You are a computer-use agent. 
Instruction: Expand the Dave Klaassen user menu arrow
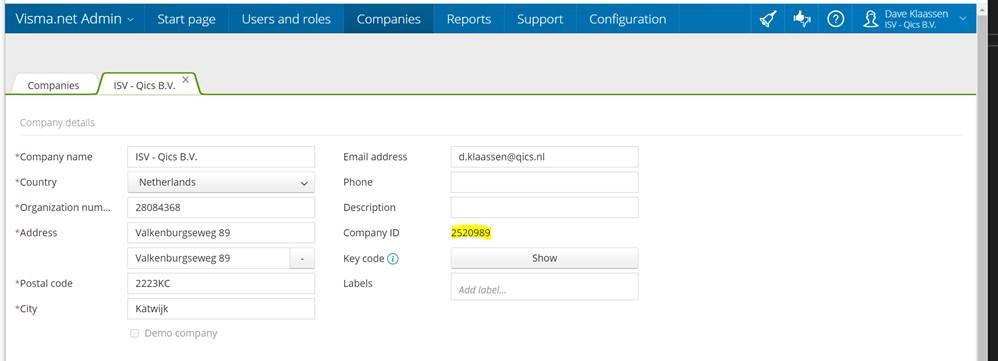pyautogui.click(x=962, y=19)
